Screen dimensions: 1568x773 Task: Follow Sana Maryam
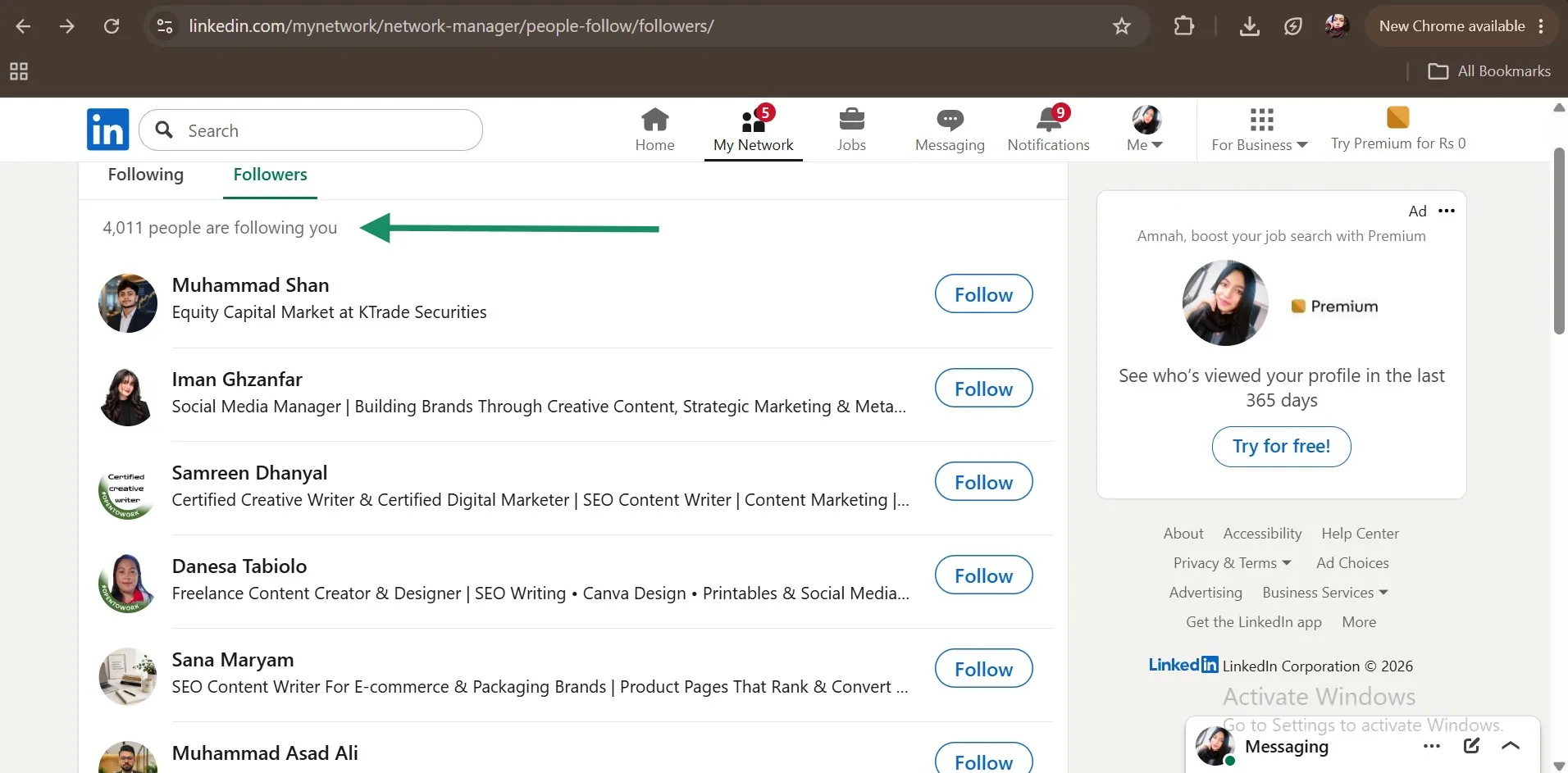pos(983,669)
